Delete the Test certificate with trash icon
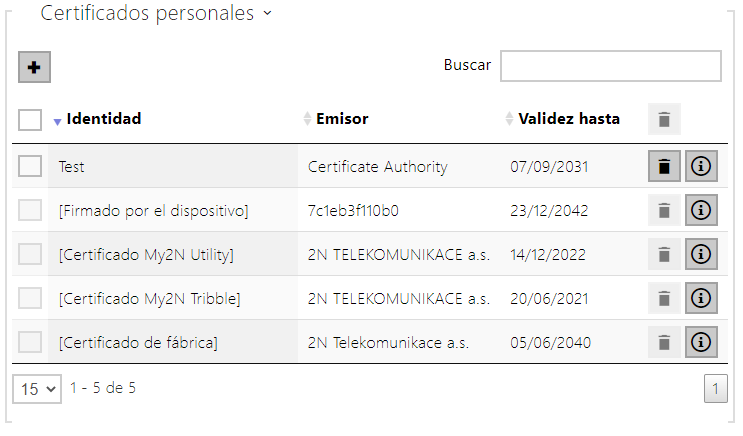Image resolution: width=743 pixels, height=436 pixels. coord(664,166)
